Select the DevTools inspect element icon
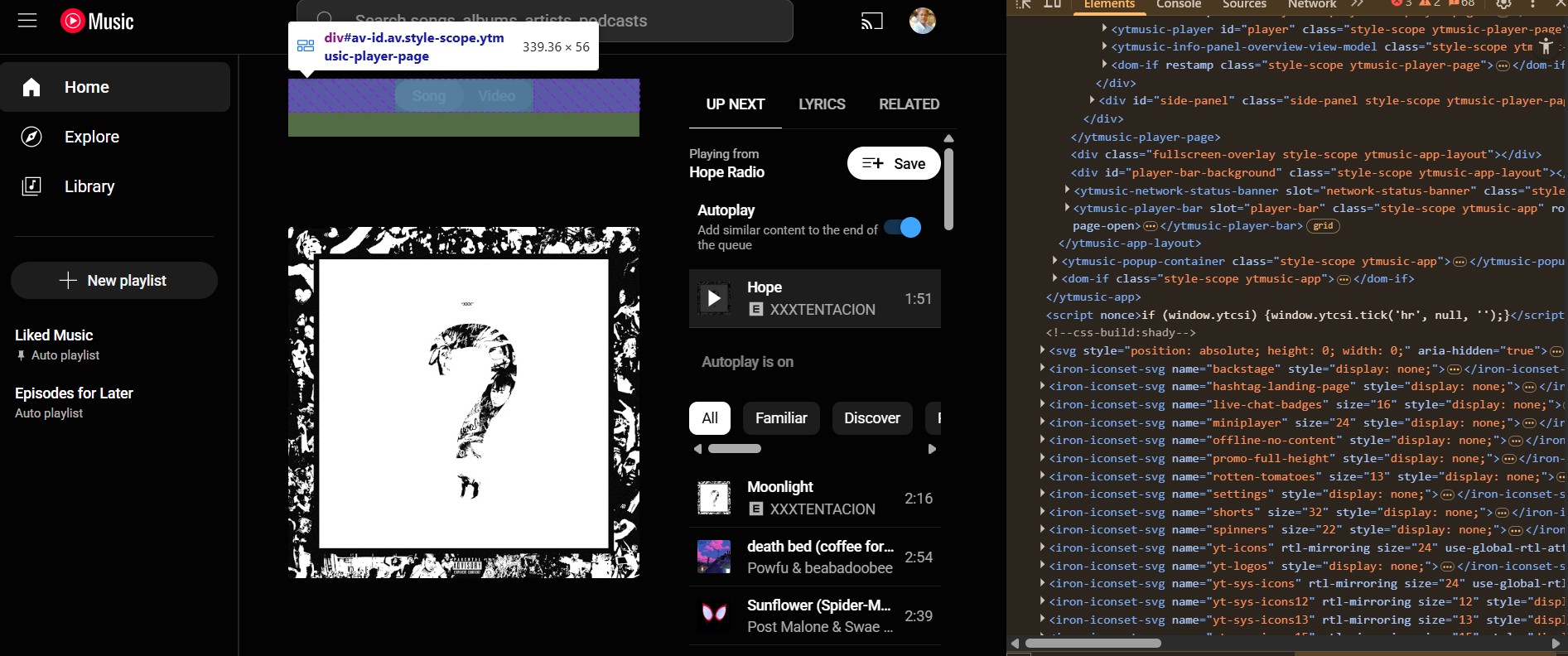This screenshot has height=656, width=1568. point(1024,4)
